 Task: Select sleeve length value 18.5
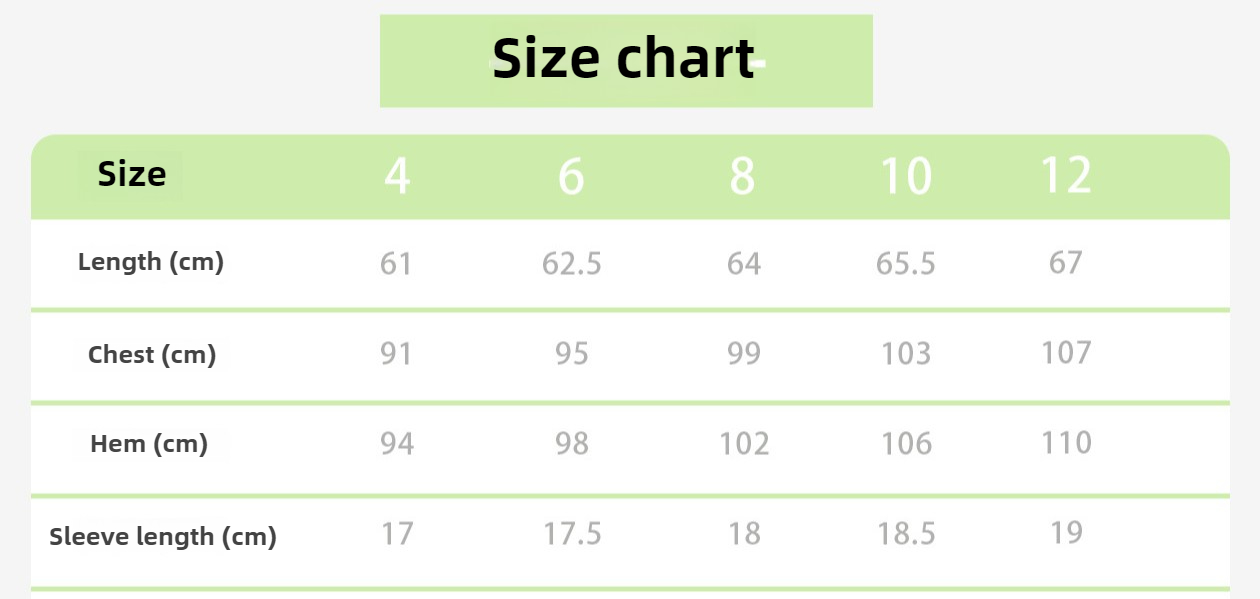coord(906,534)
